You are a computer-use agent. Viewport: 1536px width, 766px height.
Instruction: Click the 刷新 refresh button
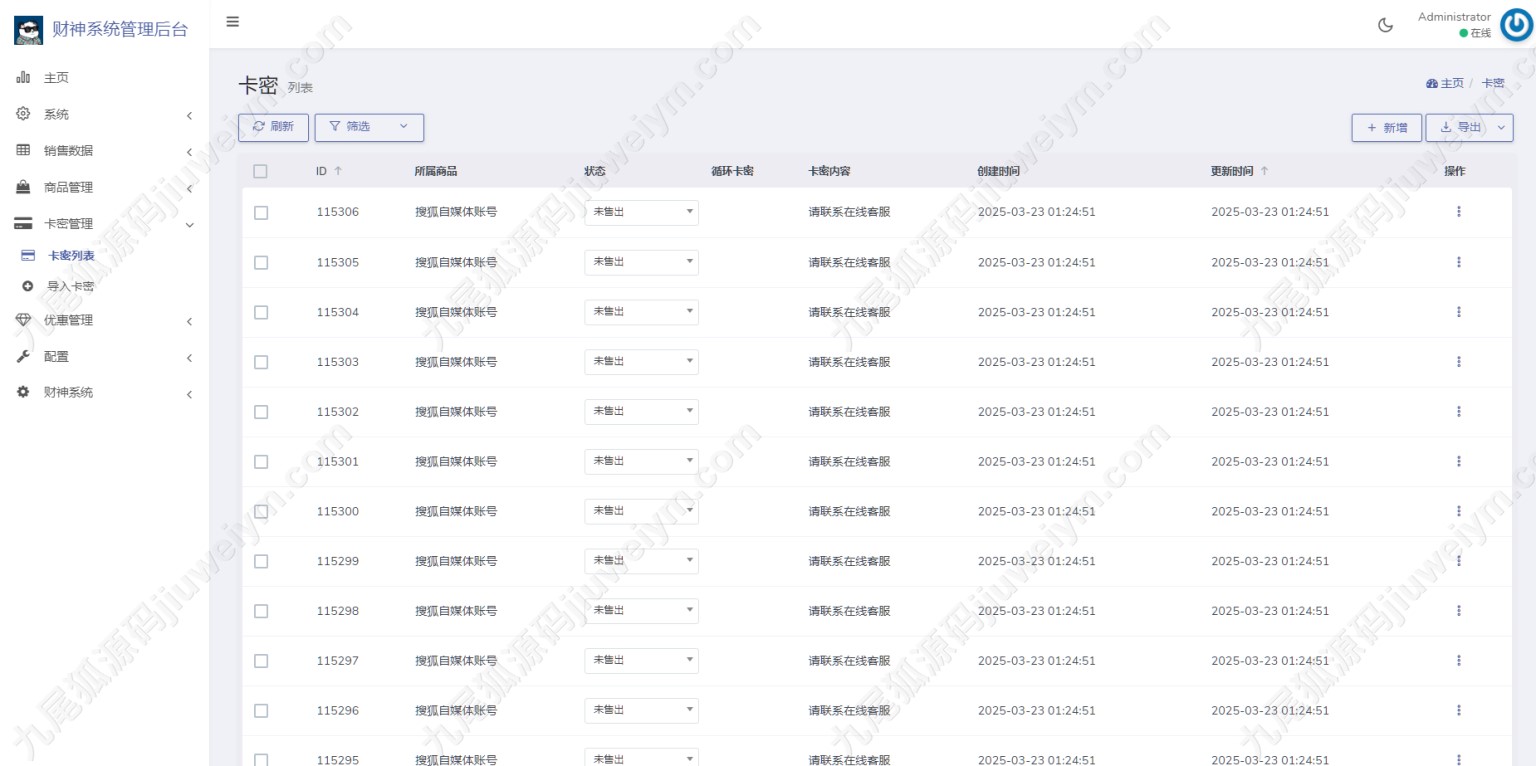273,127
